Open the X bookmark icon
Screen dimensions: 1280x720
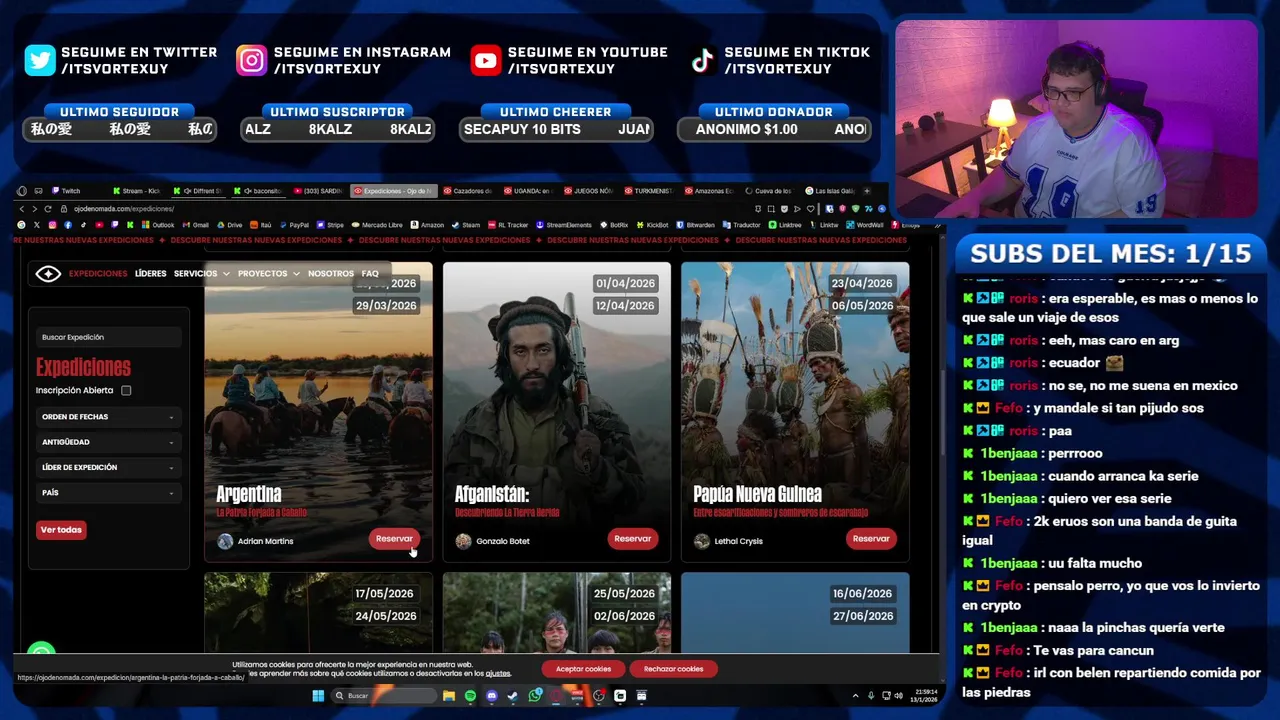tap(37, 225)
